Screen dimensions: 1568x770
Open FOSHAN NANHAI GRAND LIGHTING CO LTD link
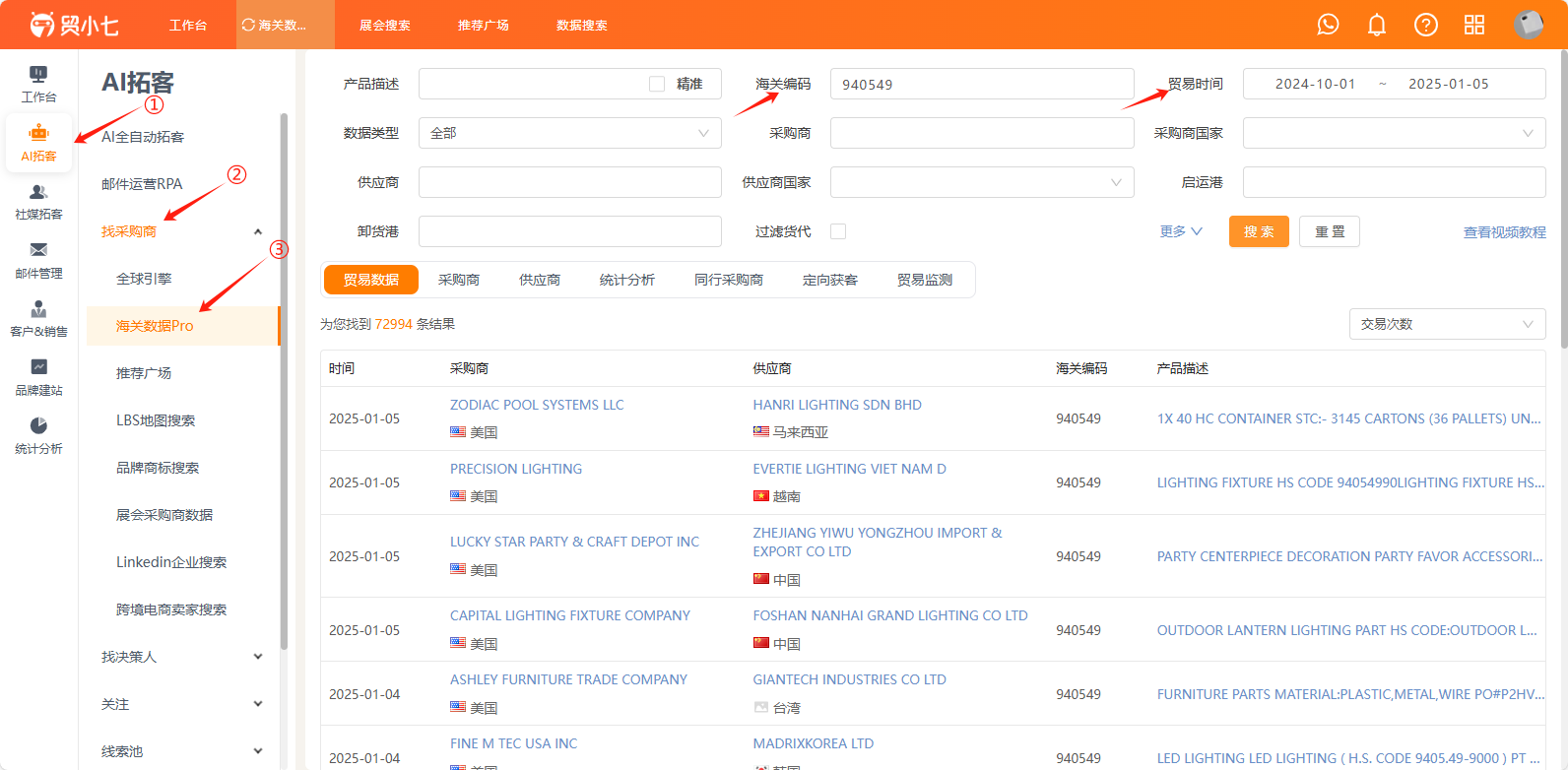click(x=890, y=615)
